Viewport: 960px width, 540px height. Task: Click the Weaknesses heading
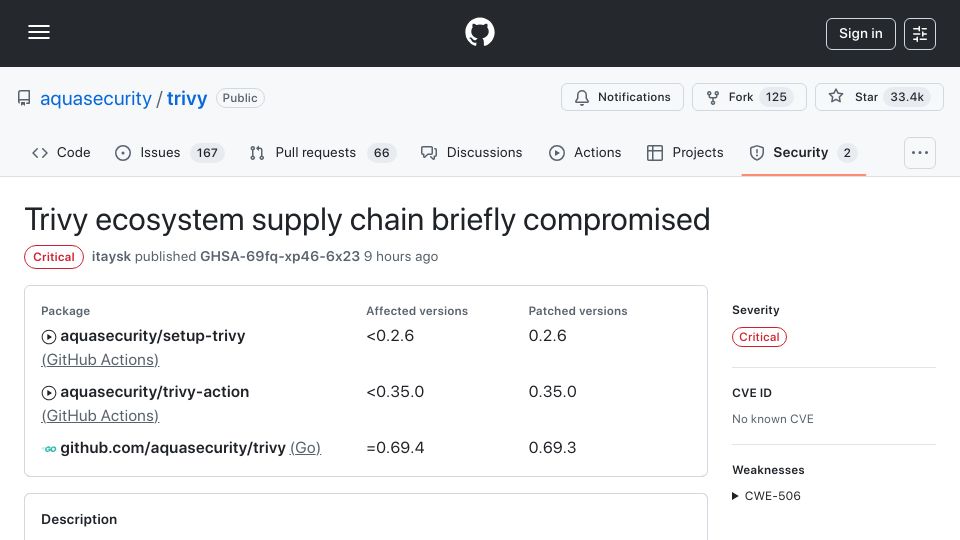[x=768, y=470]
